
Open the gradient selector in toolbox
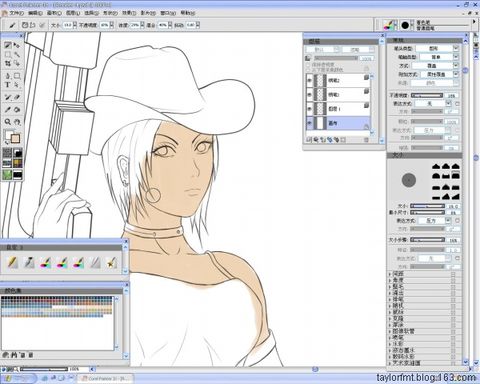click(18, 153)
